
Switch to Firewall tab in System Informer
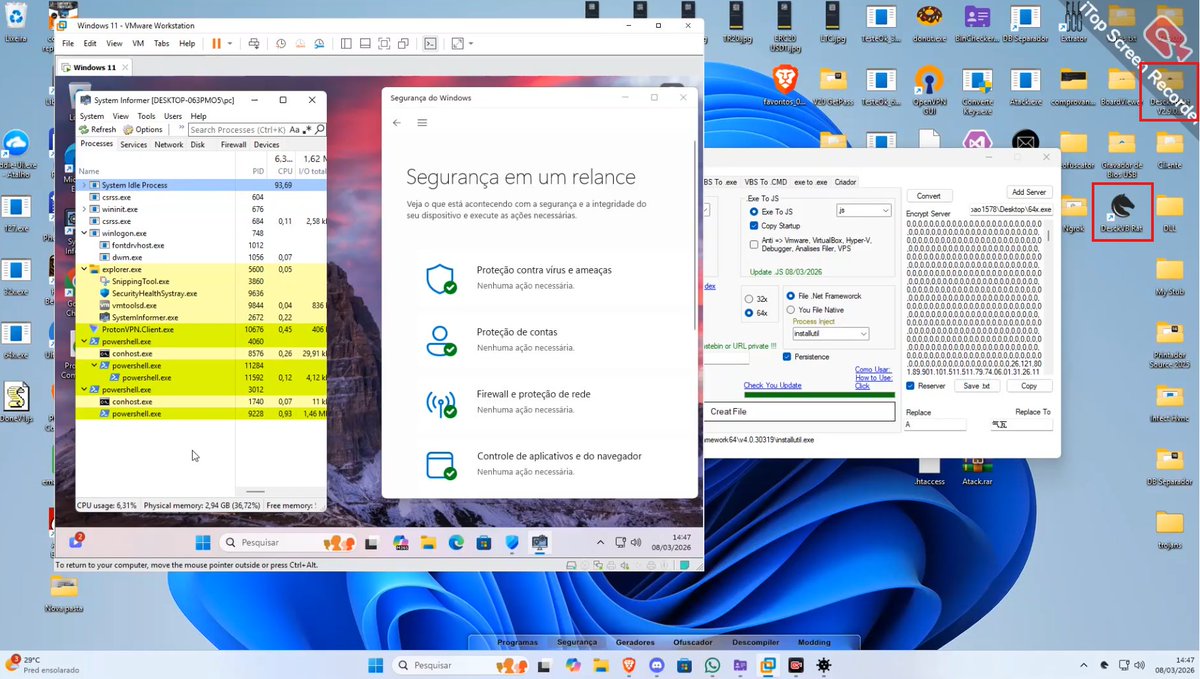pos(233,145)
